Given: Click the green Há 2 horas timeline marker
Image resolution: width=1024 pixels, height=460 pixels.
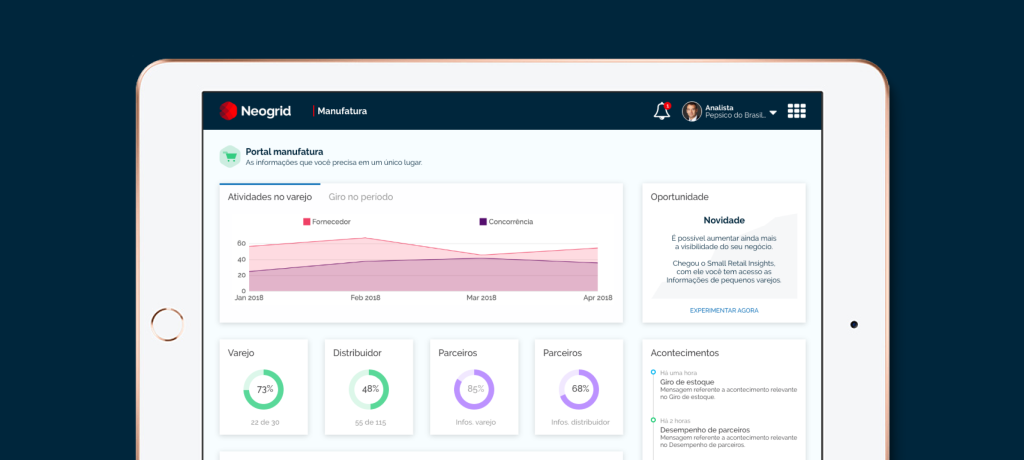Looking at the screenshot, I should 653,420.
